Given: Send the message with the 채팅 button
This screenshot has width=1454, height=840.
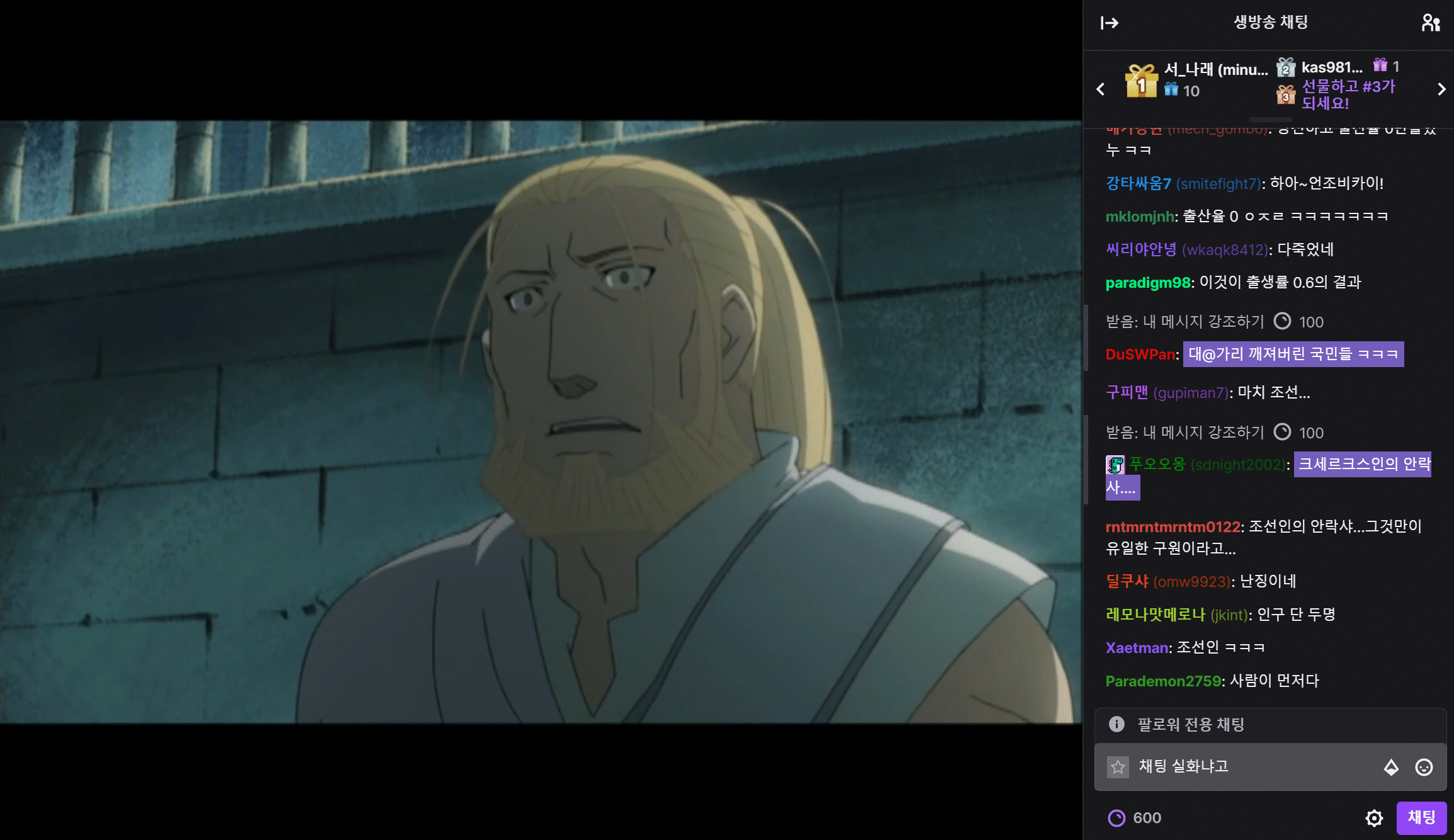Looking at the screenshot, I should (1421, 818).
